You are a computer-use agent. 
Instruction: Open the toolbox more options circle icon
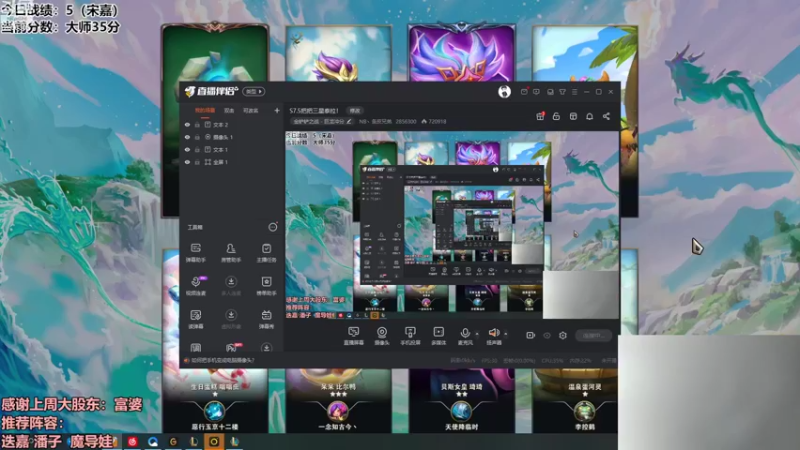pyautogui.click(x=272, y=227)
